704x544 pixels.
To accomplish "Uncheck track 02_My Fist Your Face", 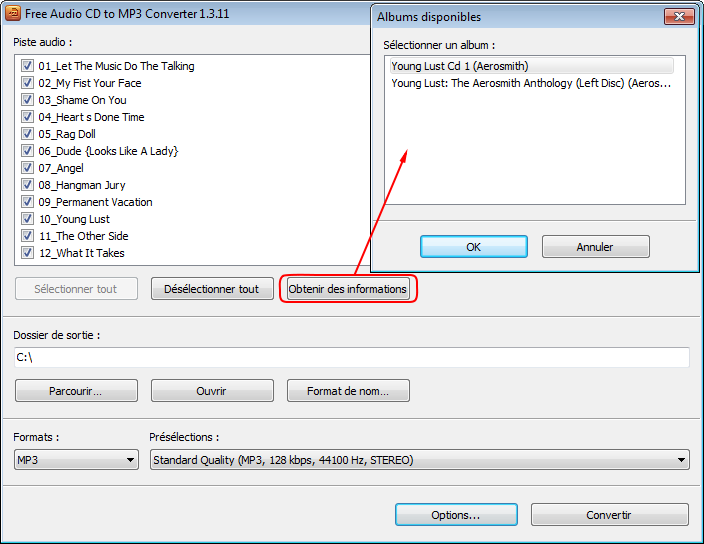I will point(27,83).
